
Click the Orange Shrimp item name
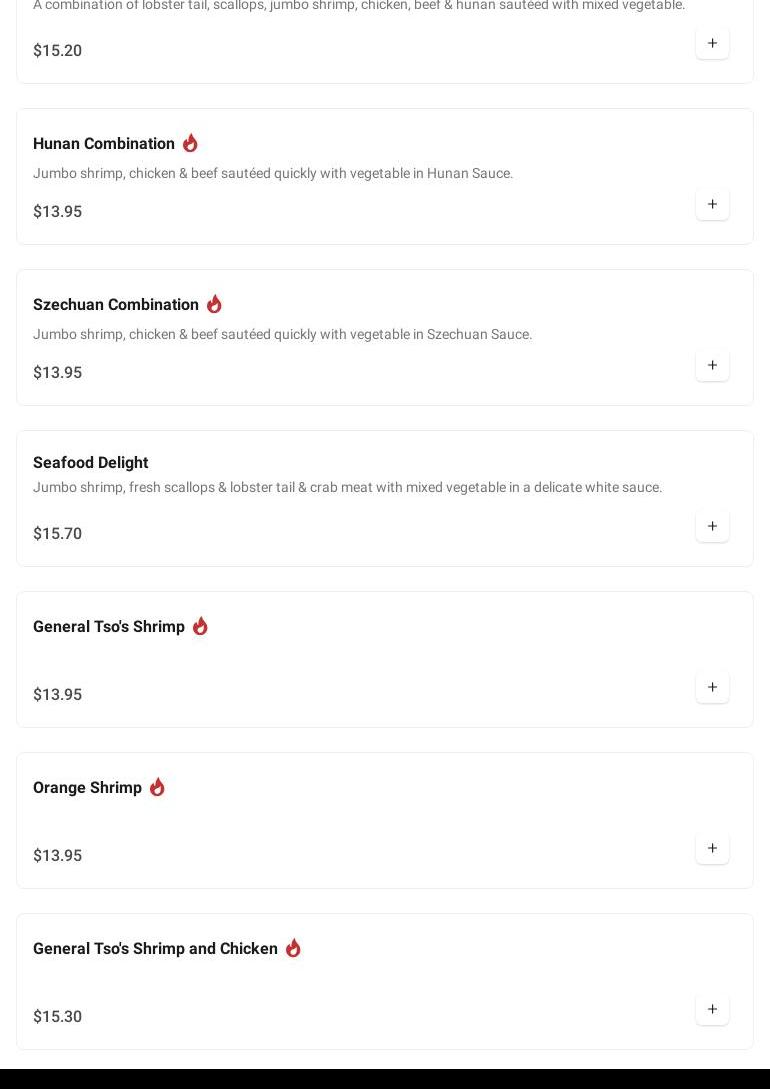[87, 788]
